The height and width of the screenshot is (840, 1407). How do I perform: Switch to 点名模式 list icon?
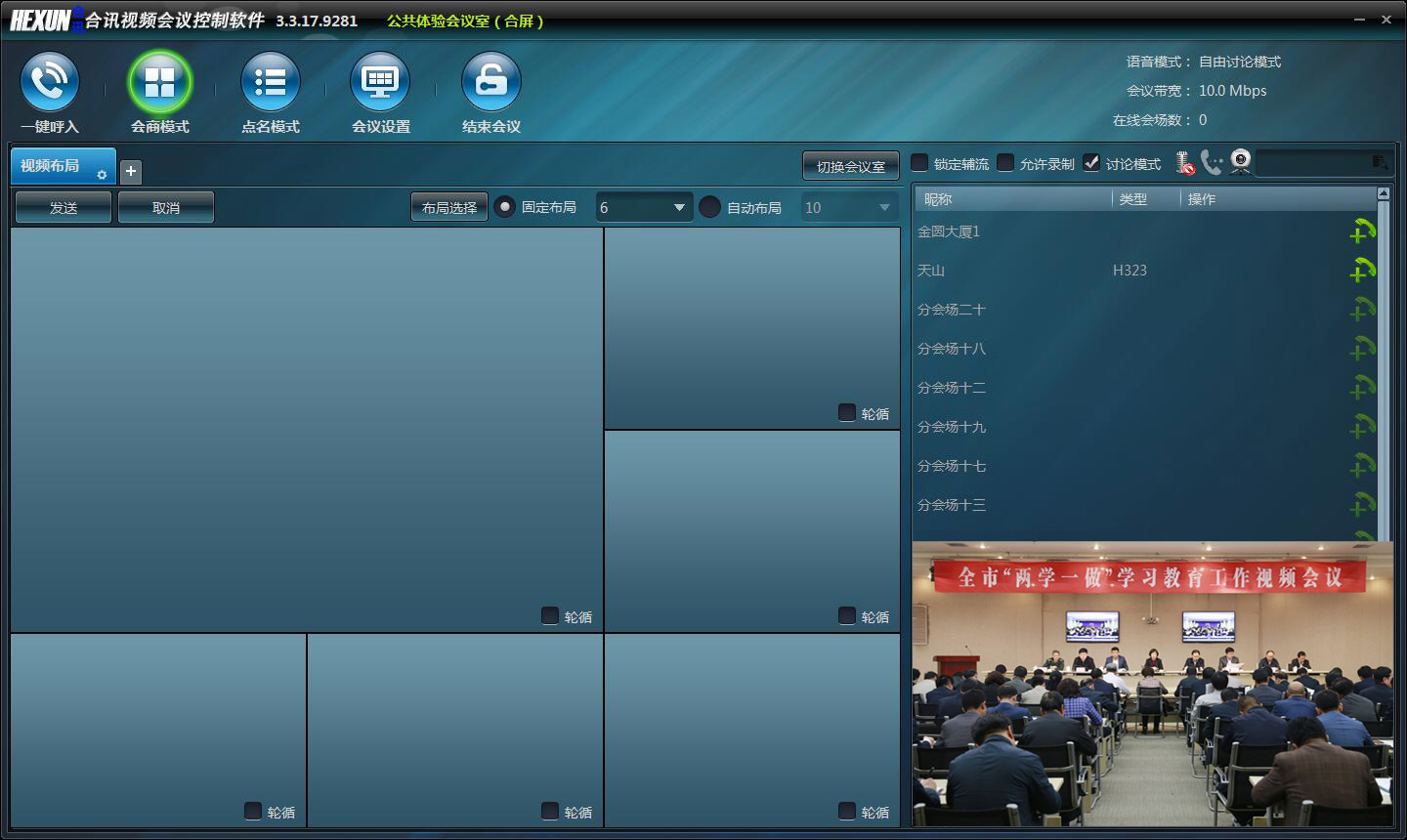[270, 83]
